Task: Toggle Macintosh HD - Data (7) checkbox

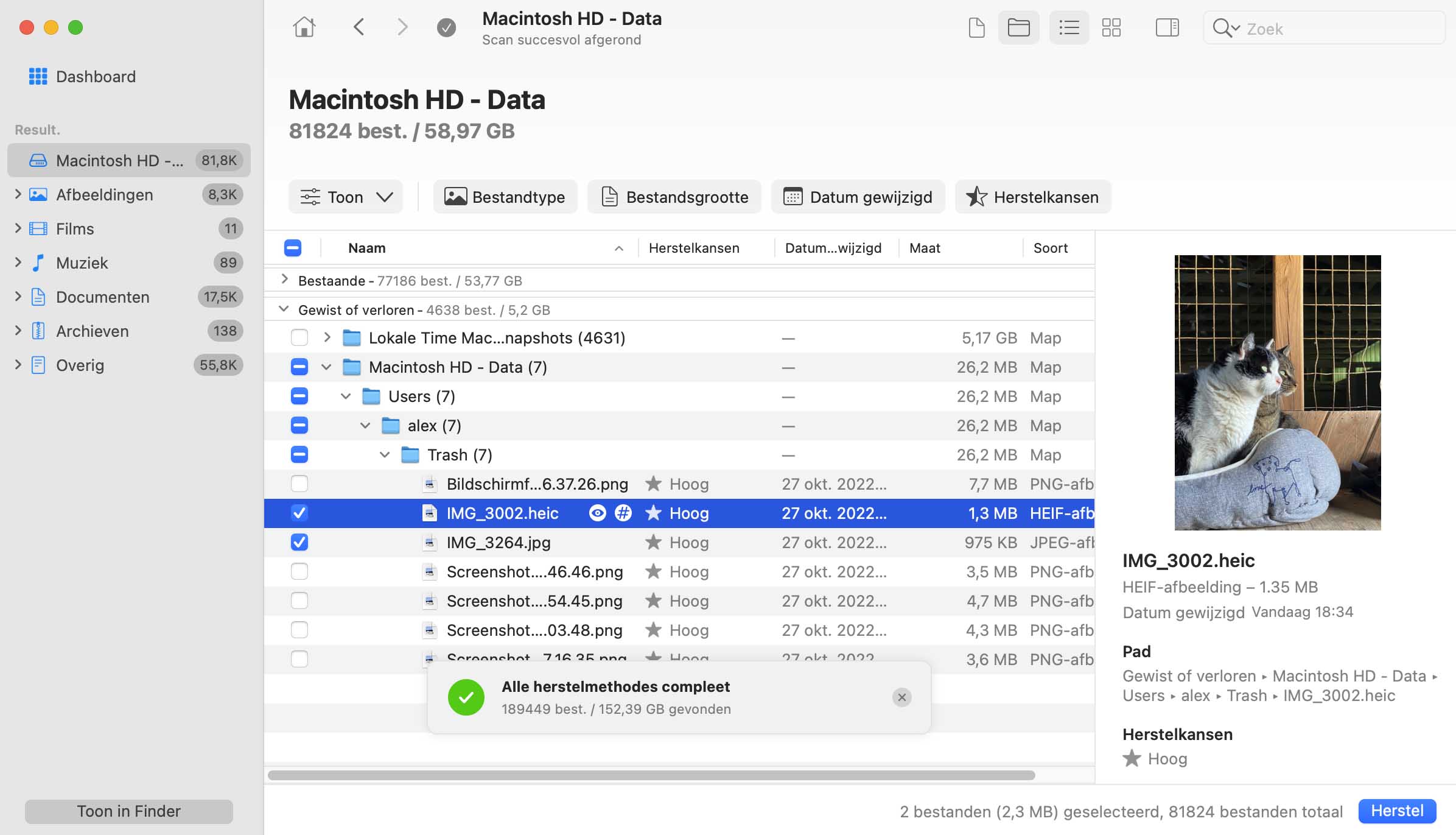Action: pyautogui.click(x=299, y=367)
